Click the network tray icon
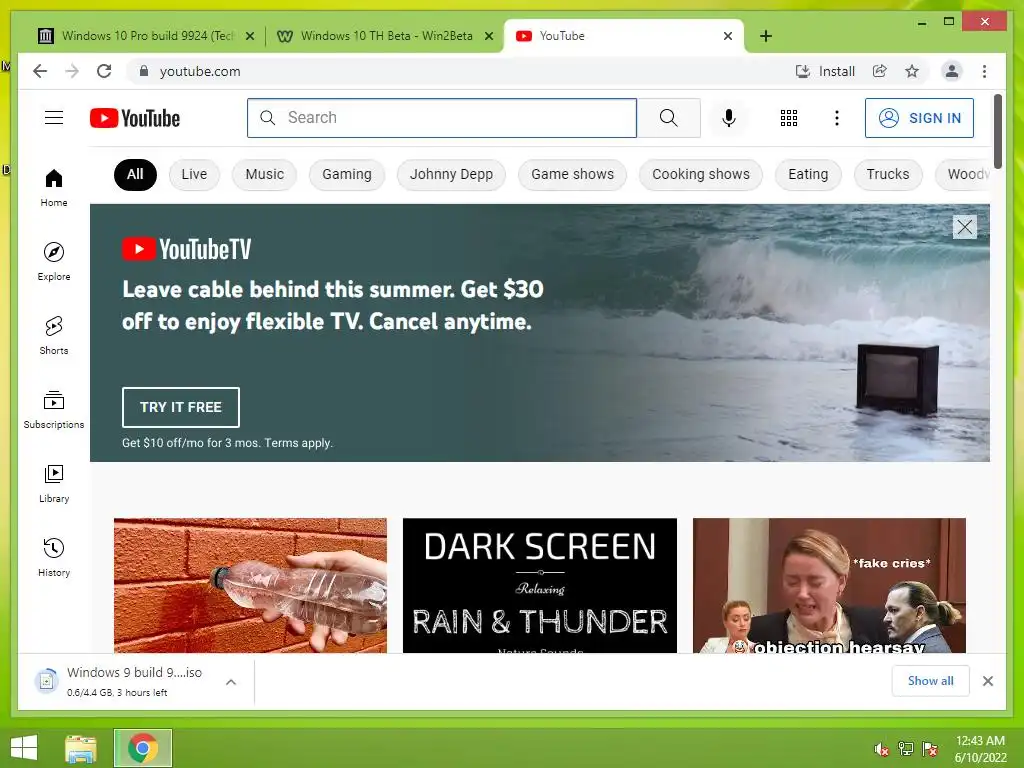 point(905,749)
